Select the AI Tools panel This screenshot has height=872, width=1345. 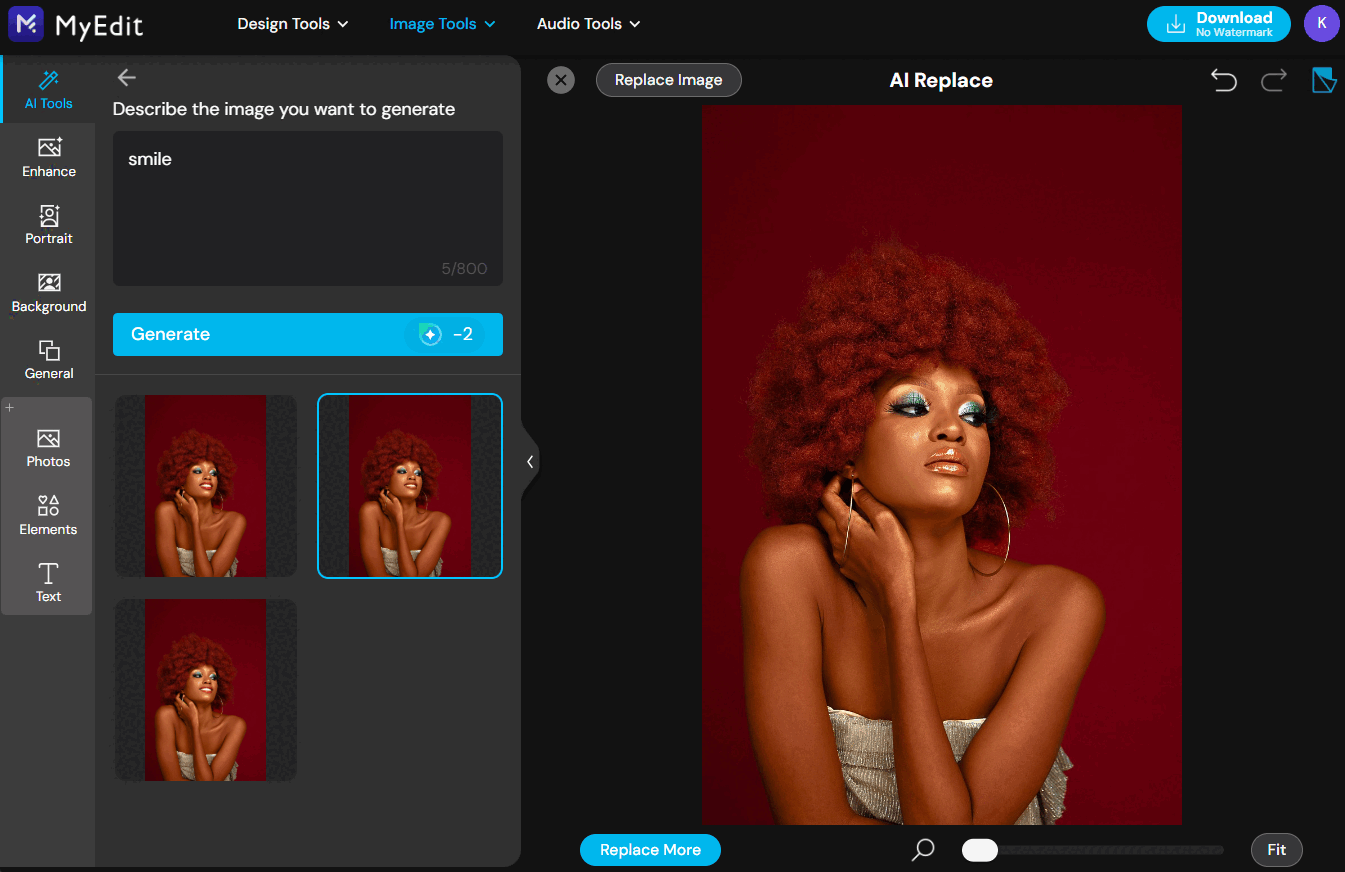tap(48, 89)
